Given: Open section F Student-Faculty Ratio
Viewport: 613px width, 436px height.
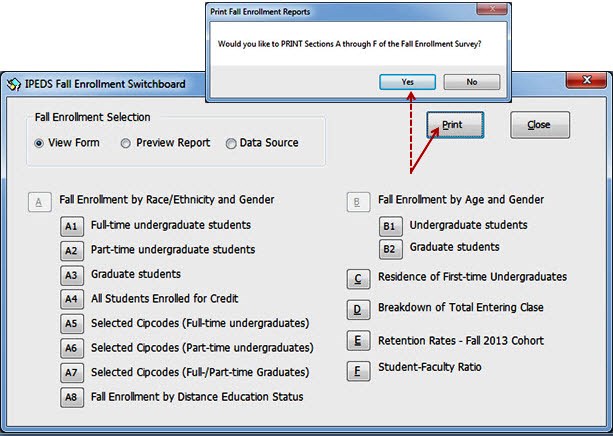Looking at the screenshot, I should (x=358, y=371).
